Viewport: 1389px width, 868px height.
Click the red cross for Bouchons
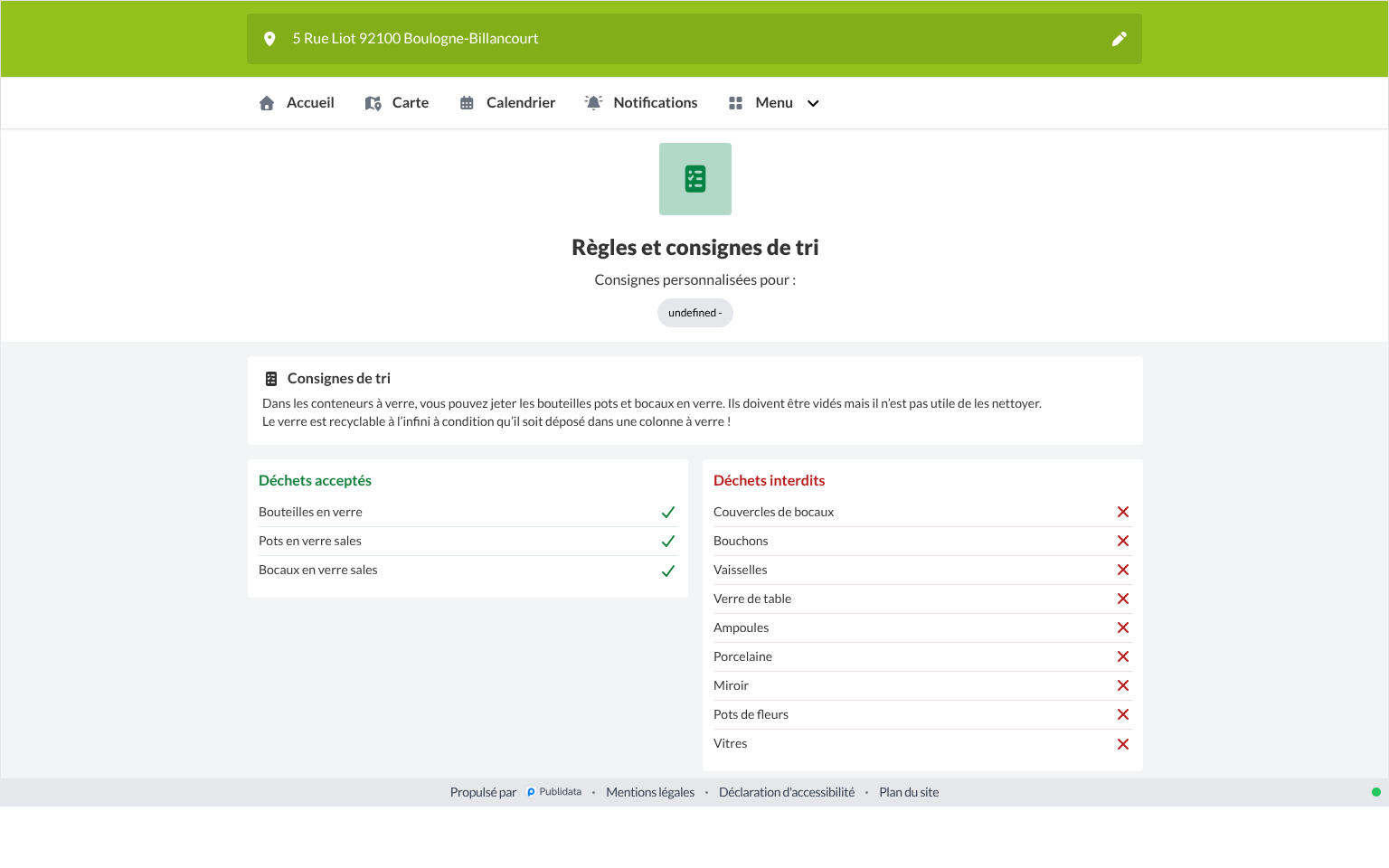pos(1123,541)
